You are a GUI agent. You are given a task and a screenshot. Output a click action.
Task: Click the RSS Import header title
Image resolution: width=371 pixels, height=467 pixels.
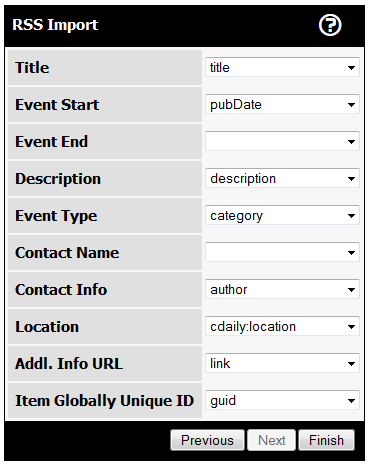55,25
